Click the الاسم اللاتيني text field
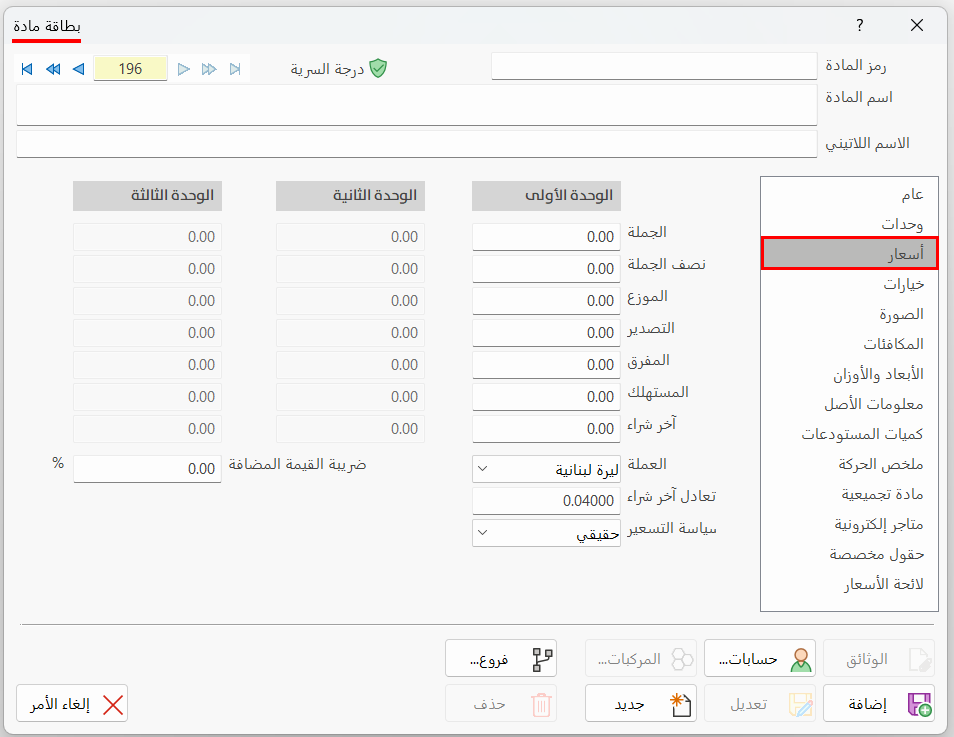Viewport: 954px width, 737px height. point(417,144)
